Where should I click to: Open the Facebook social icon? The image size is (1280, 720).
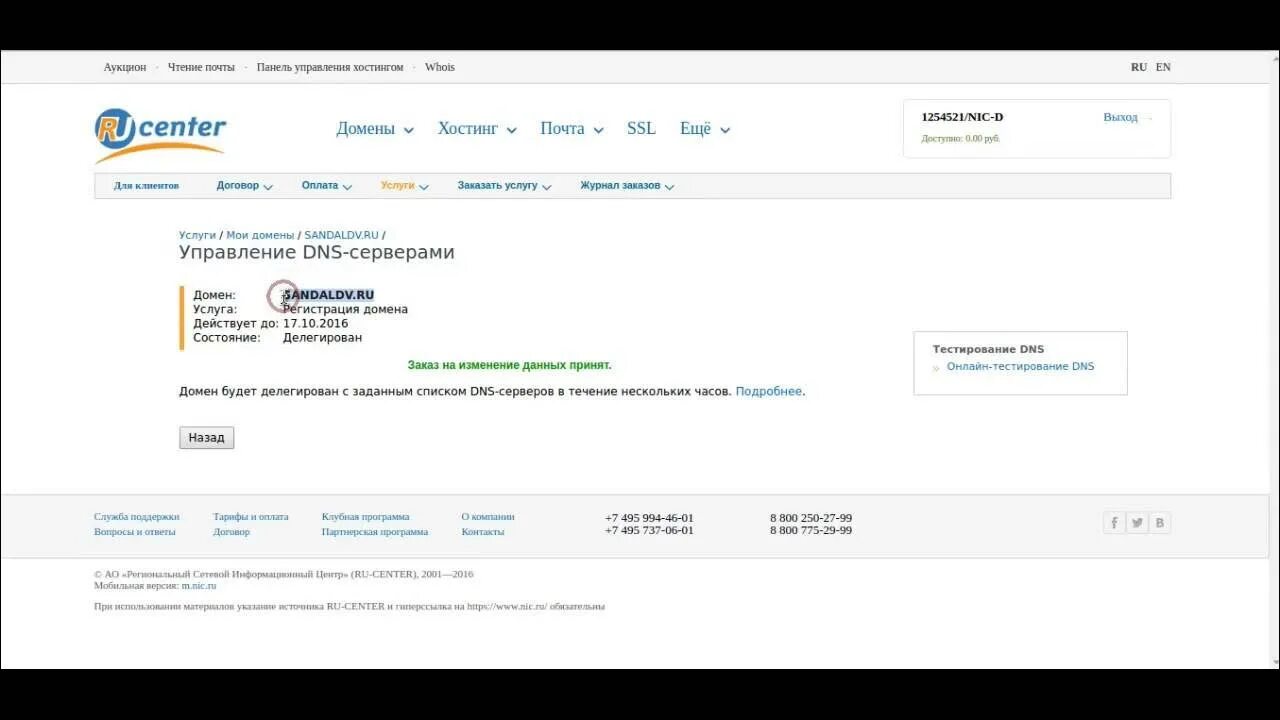tap(1114, 523)
